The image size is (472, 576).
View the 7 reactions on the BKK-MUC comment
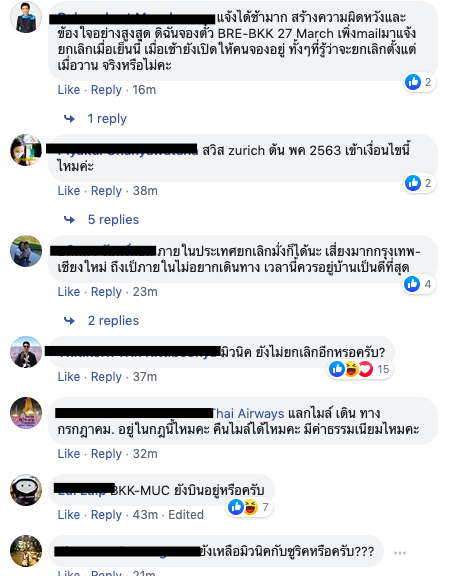point(249,507)
